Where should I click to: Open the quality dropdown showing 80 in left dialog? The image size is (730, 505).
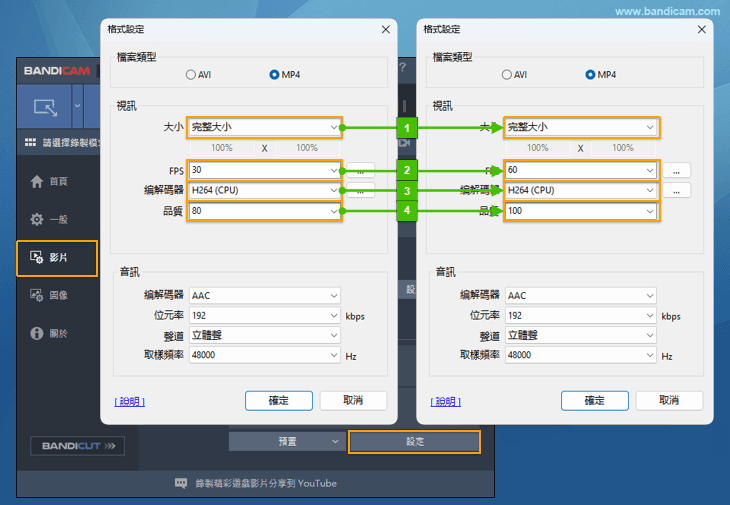264,211
